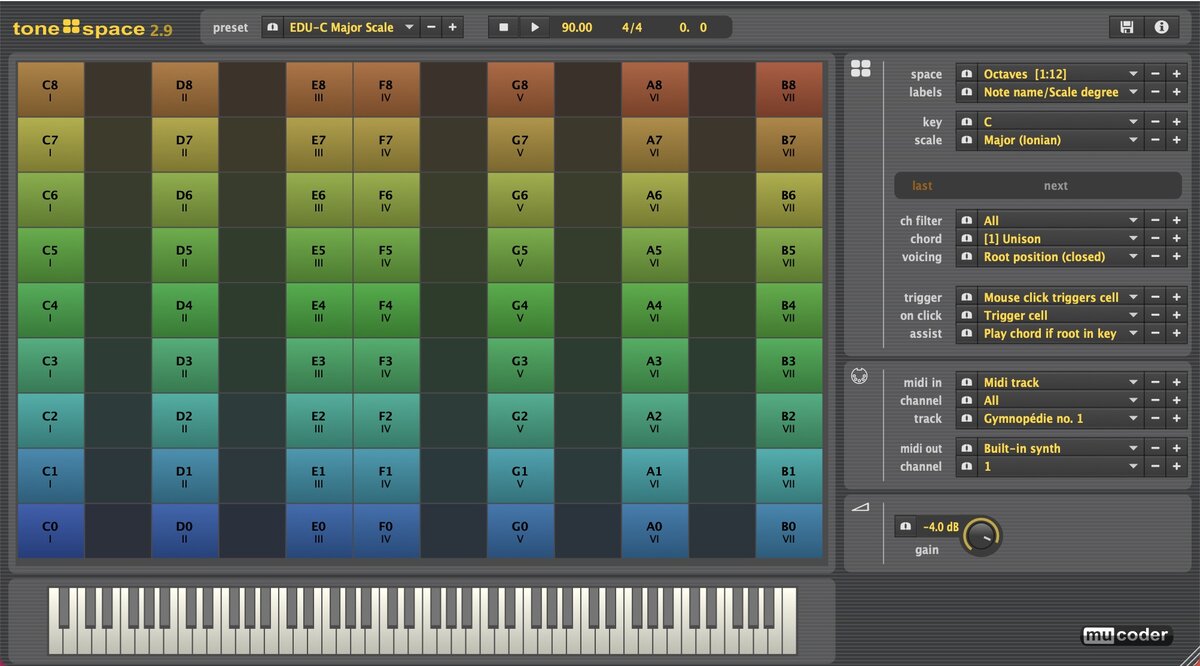
Task: Click the MIDI learn icon for gain
Action: click(x=905, y=527)
